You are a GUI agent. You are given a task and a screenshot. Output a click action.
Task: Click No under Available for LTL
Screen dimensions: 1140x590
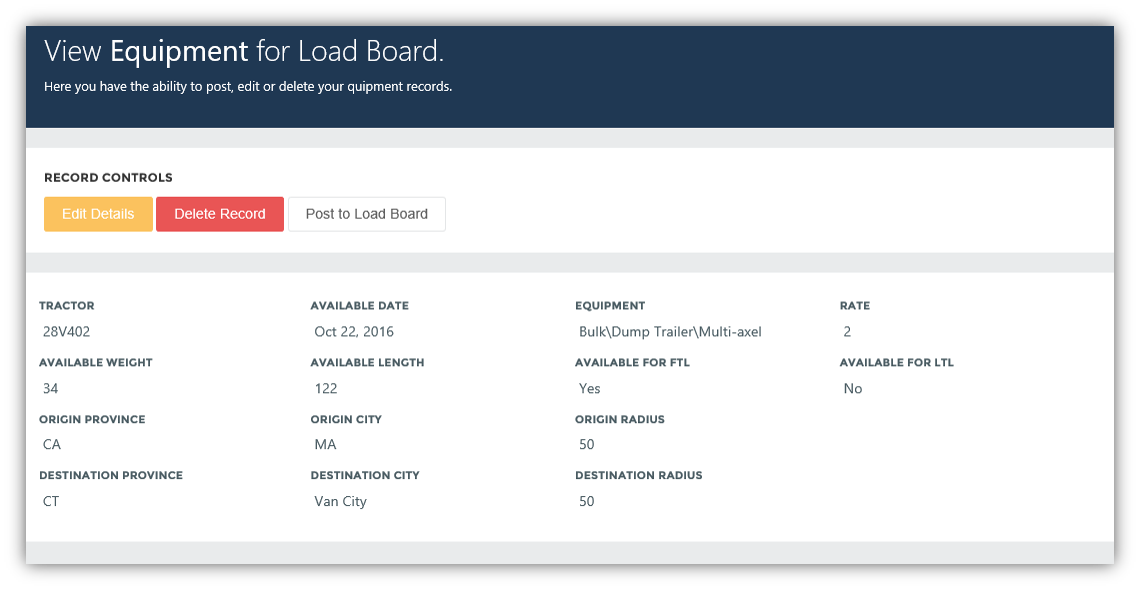point(852,388)
